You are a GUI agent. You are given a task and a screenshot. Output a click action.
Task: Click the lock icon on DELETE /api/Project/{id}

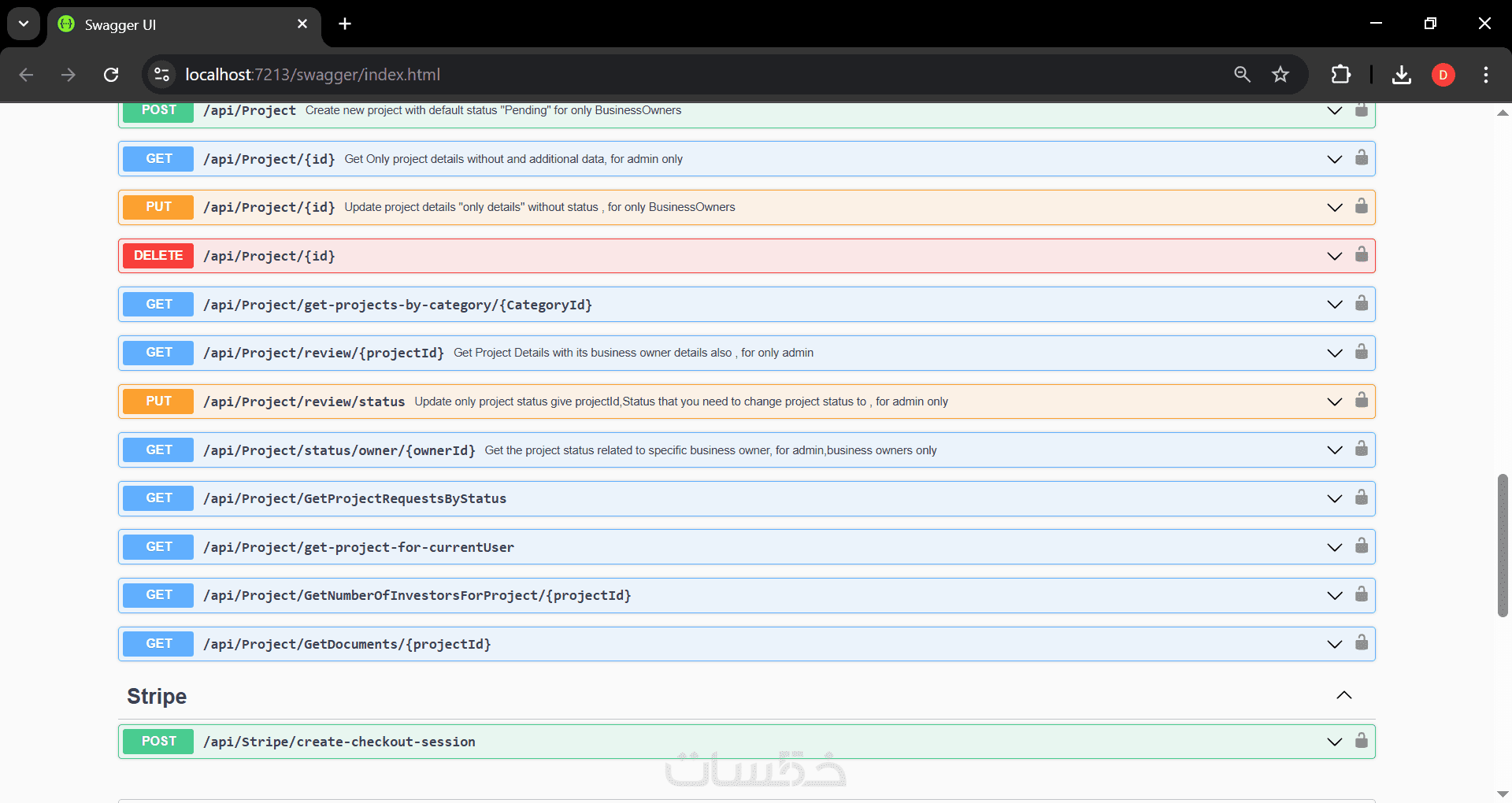[1361, 255]
